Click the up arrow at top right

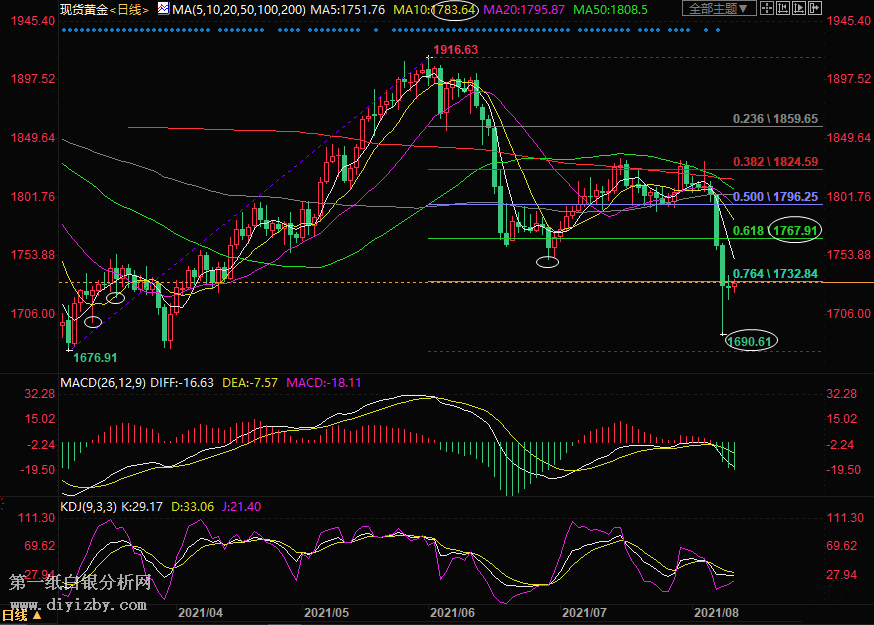coord(797,9)
